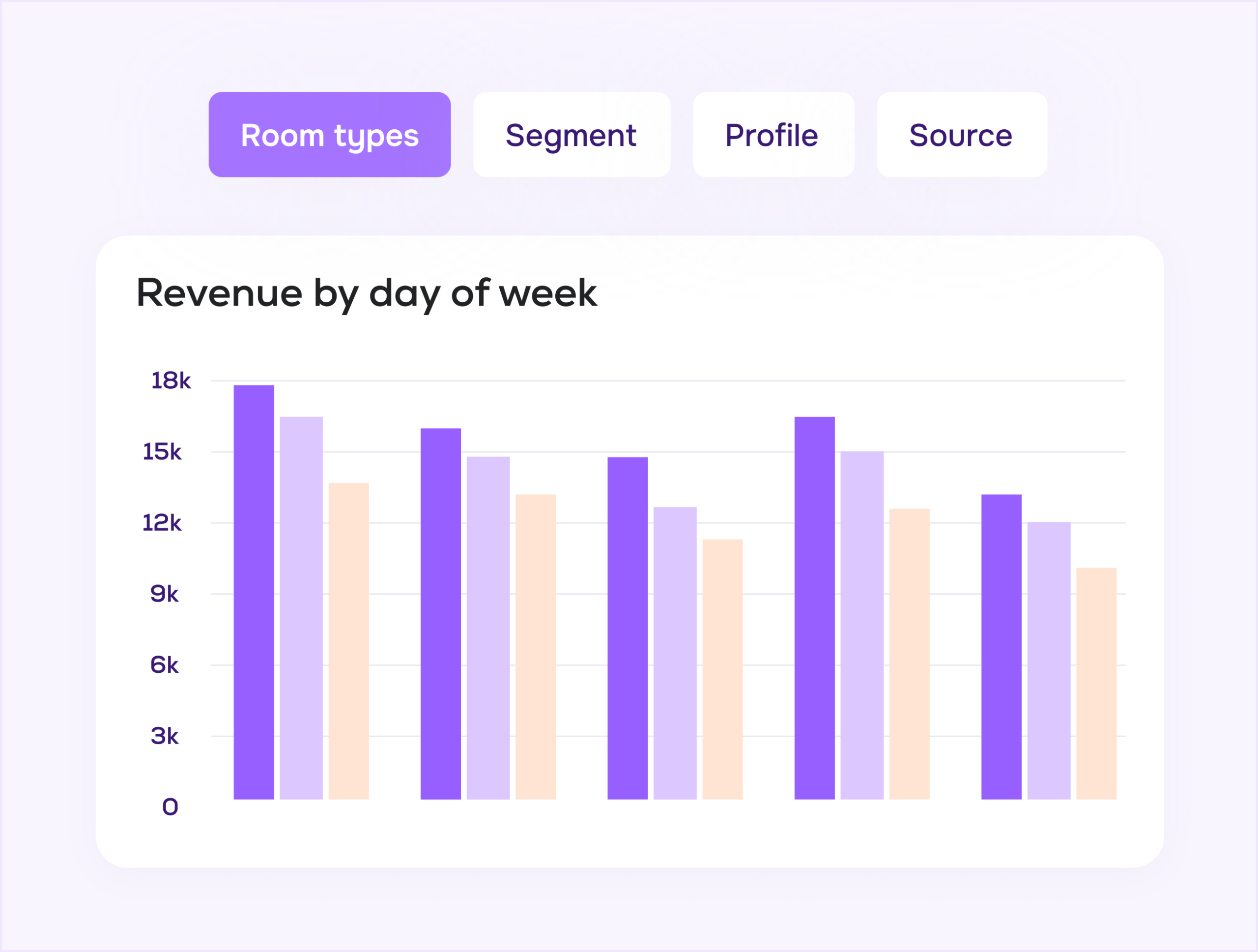
Task: Click the 0 y-axis label
Action: click(x=170, y=807)
